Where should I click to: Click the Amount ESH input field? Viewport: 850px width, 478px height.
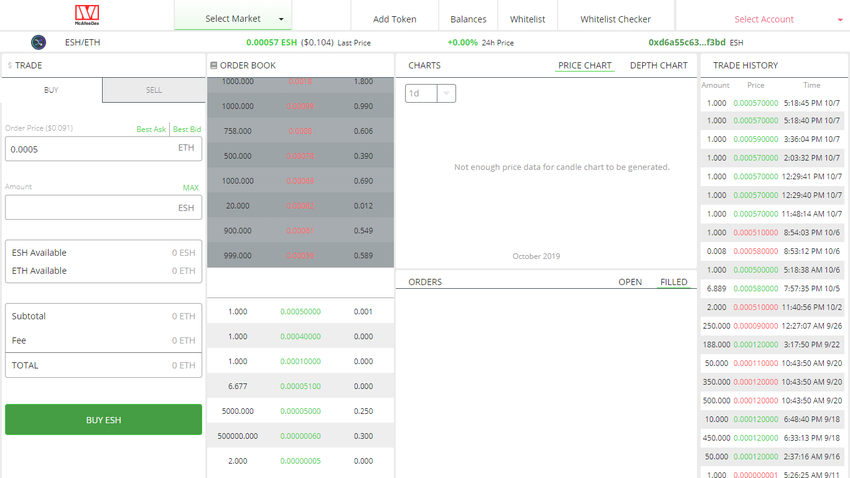coord(90,207)
